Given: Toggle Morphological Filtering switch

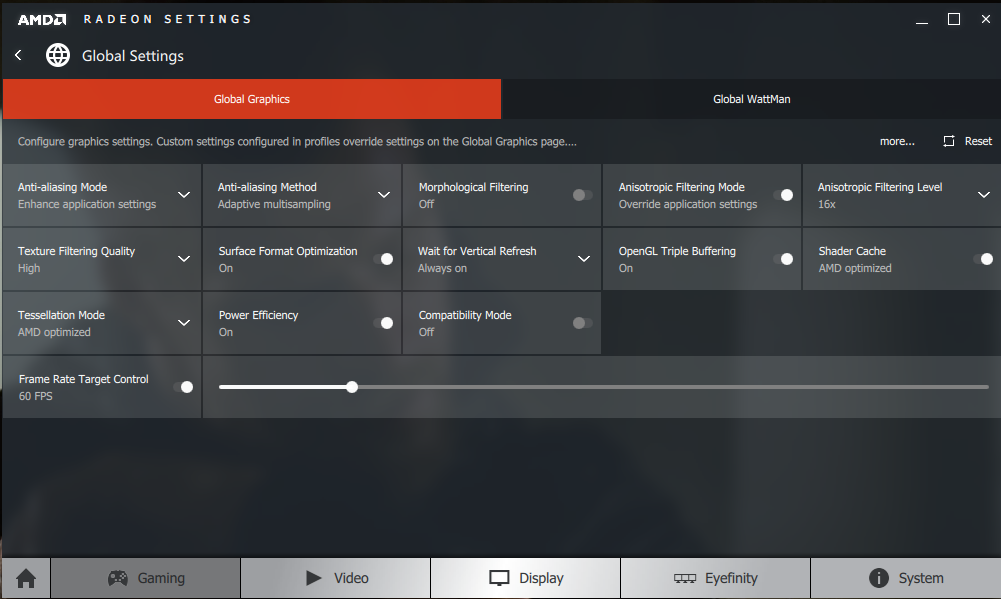Looking at the screenshot, I should click(x=582, y=195).
